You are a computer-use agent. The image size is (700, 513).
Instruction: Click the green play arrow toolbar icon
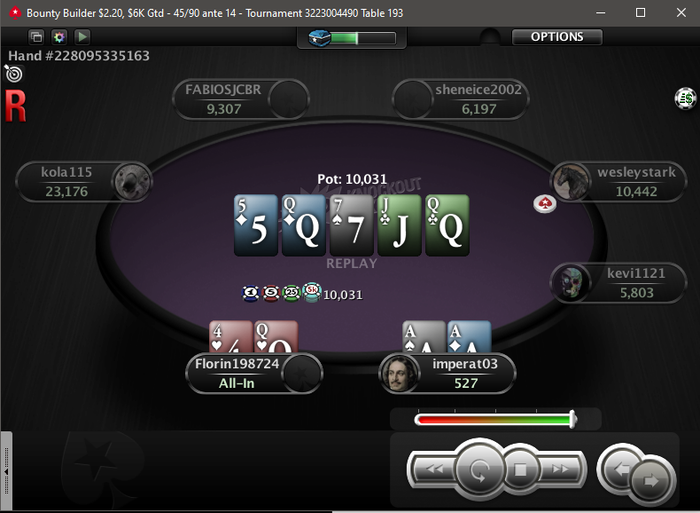click(x=82, y=37)
